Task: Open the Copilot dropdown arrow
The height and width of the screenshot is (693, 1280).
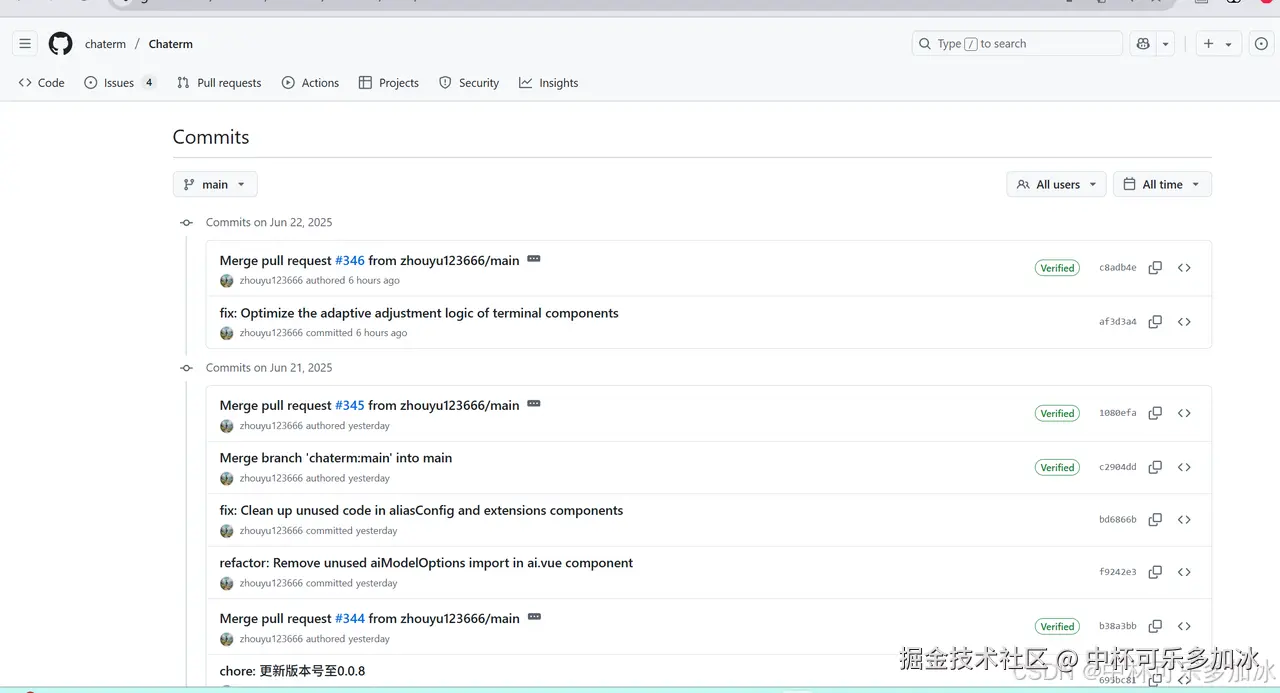Action: coord(1166,44)
